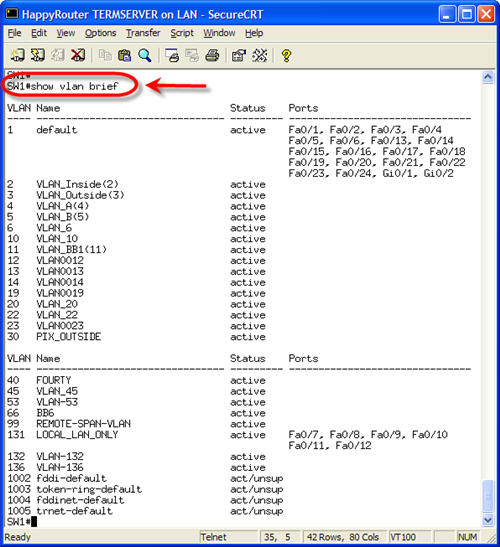The image size is (500, 547).
Task: Click the Connect toolbar icon
Action: coord(17,55)
